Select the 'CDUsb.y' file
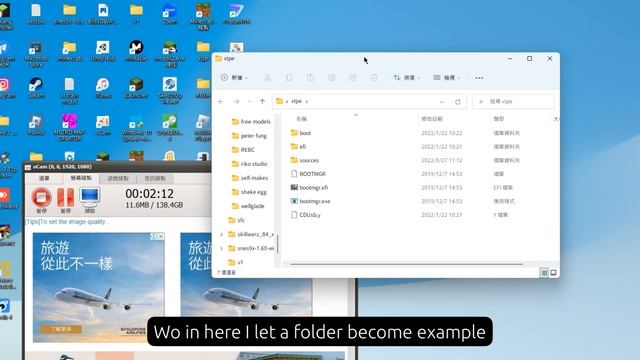Viewport: 640px width, 360px height. 305,215
